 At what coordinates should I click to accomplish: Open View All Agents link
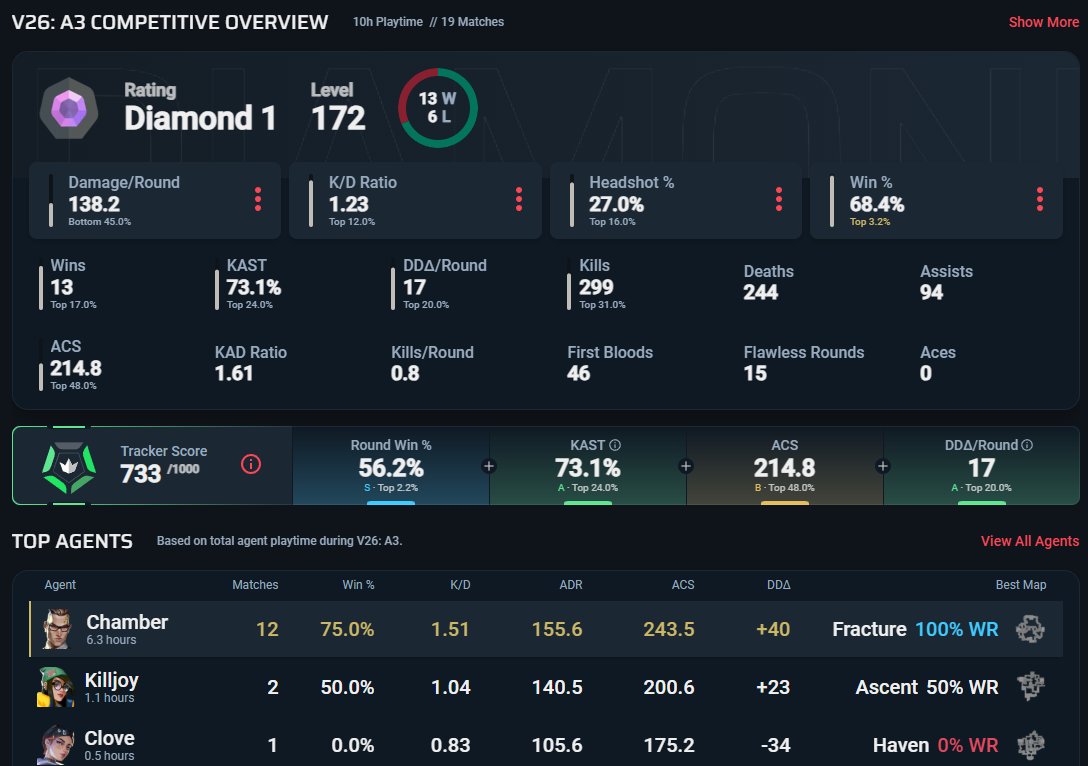pyautogui.click(x=1030, y=541)
